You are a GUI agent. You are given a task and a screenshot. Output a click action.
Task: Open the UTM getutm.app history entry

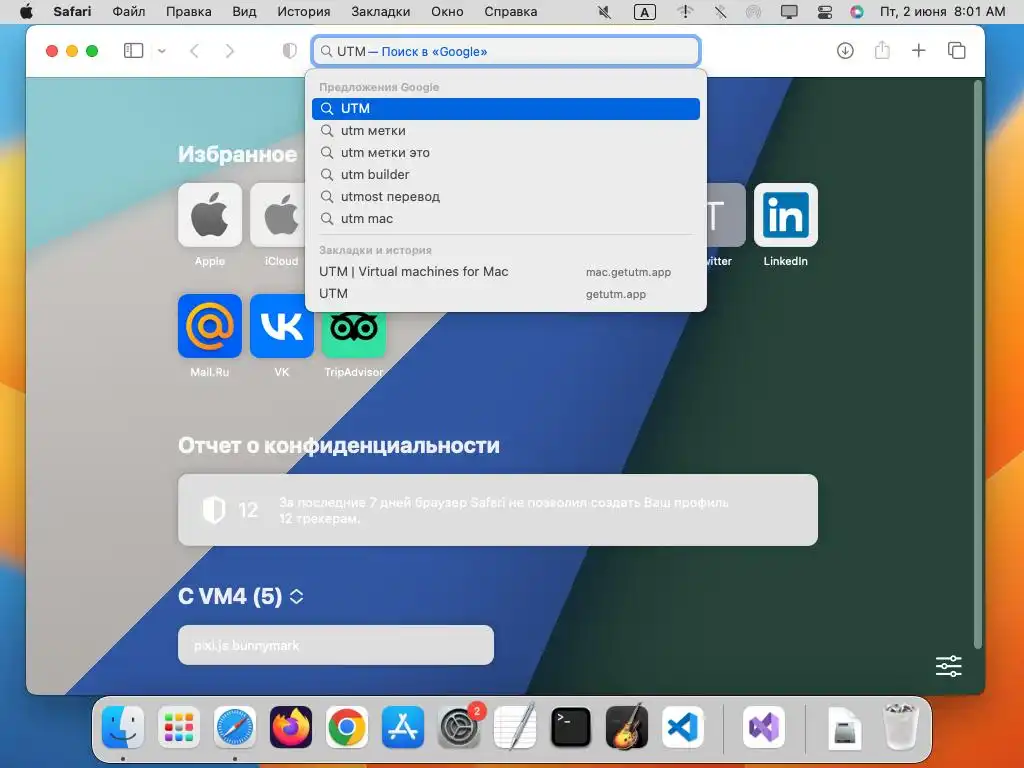coord(506,294)
